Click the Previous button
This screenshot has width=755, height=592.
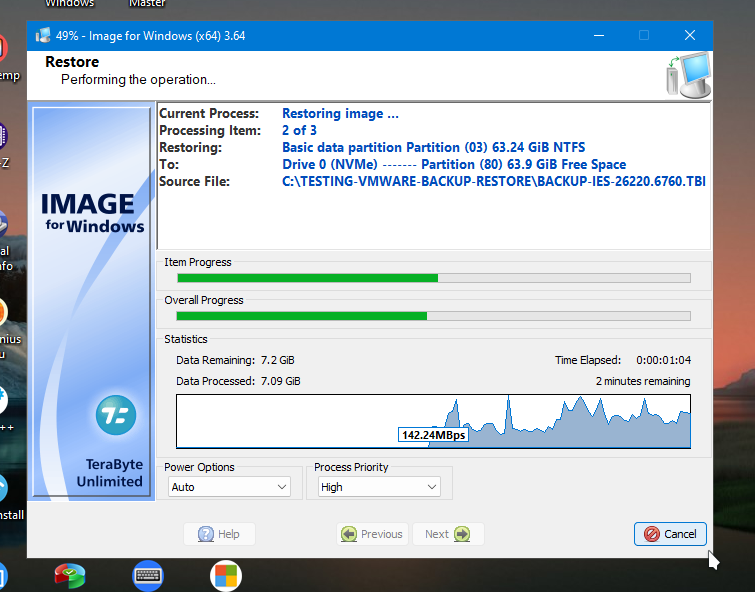click(x=372, y=534)
